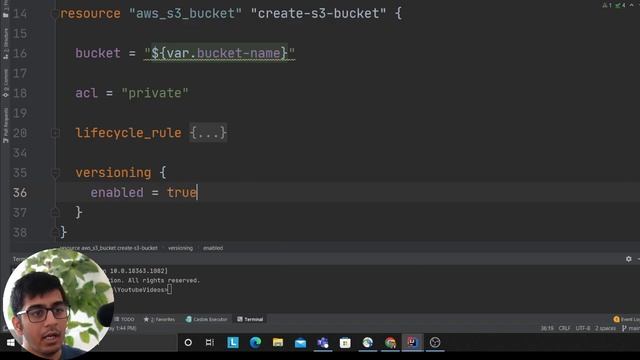Open the Git branch 'main' widget
The image size is (640, 360).
pos(631,328)
